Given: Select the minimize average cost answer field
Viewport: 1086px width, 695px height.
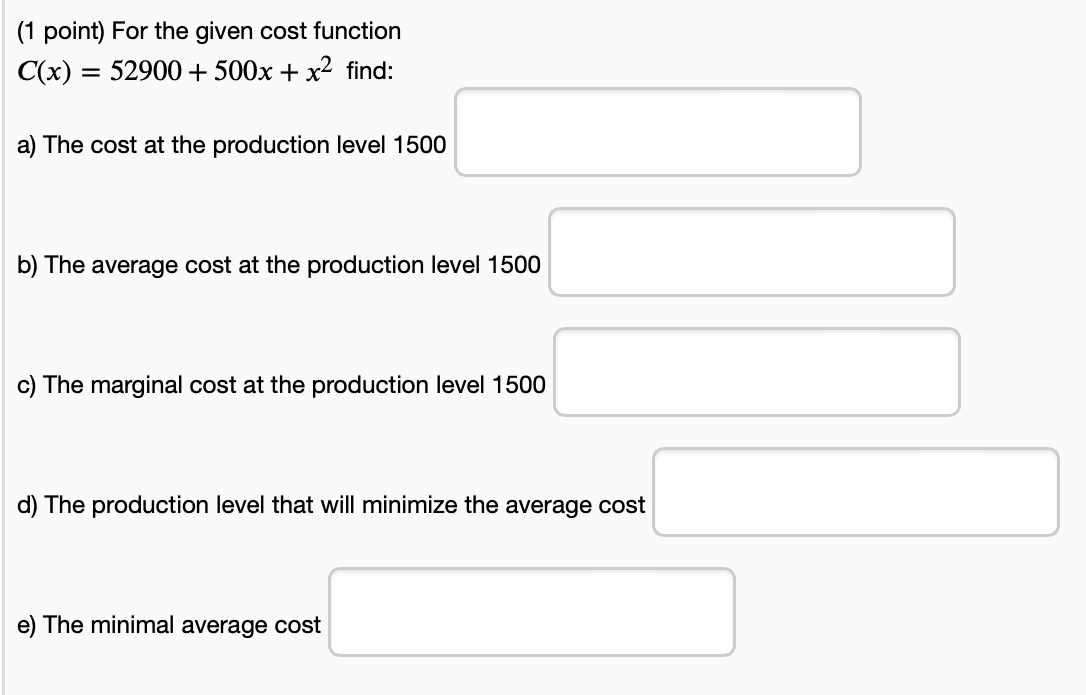Looking at the screenshot, I should pos(857,492).
